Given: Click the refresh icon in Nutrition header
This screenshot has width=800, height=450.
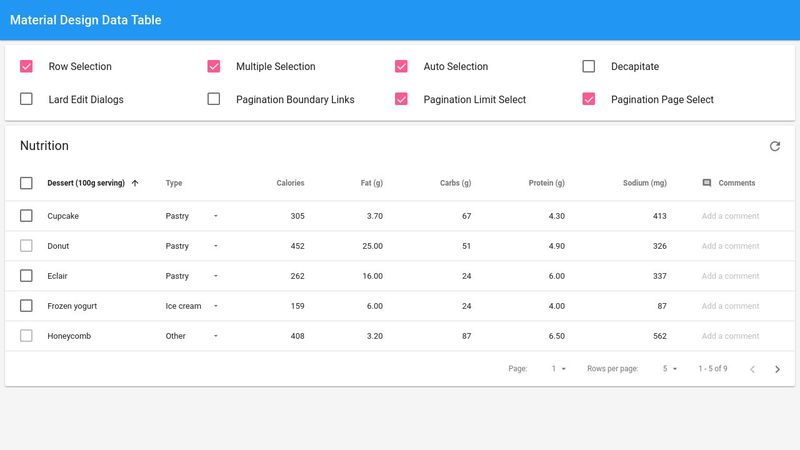Looking at the screenshot, I should [x=774, y=146].
